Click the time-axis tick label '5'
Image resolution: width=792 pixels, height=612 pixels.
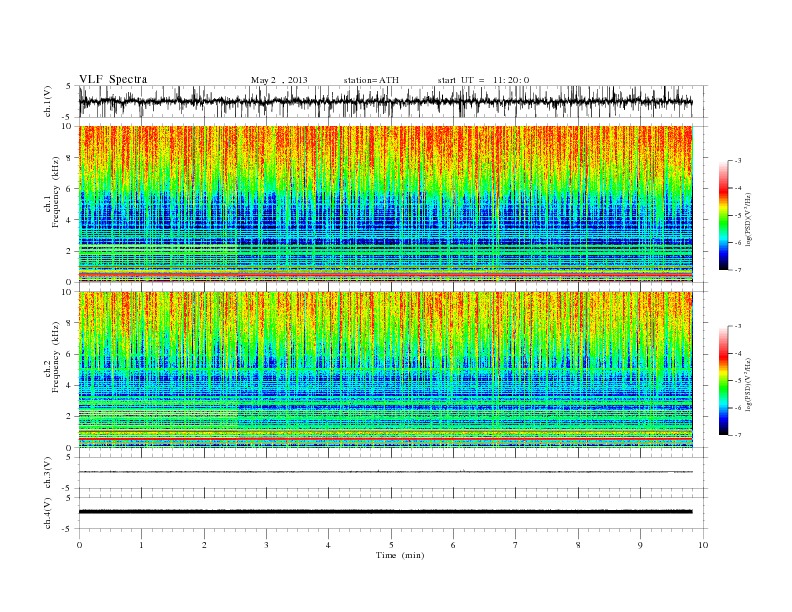(391, 545)
